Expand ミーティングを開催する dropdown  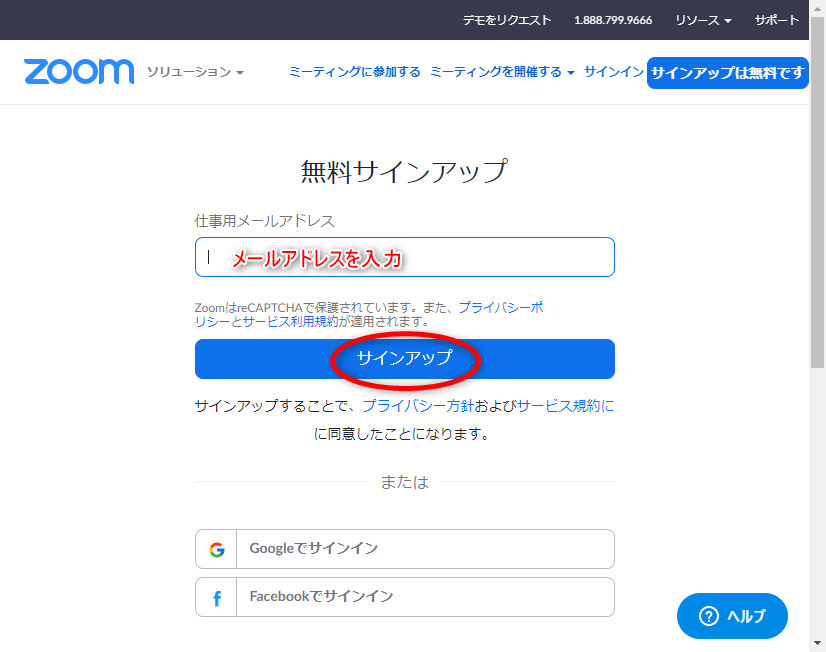click(x=502, y=72)
